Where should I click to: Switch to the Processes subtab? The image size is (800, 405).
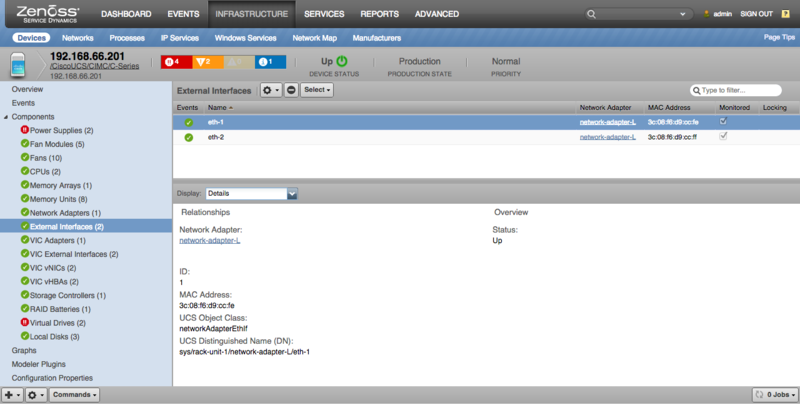tap(127, 38)
